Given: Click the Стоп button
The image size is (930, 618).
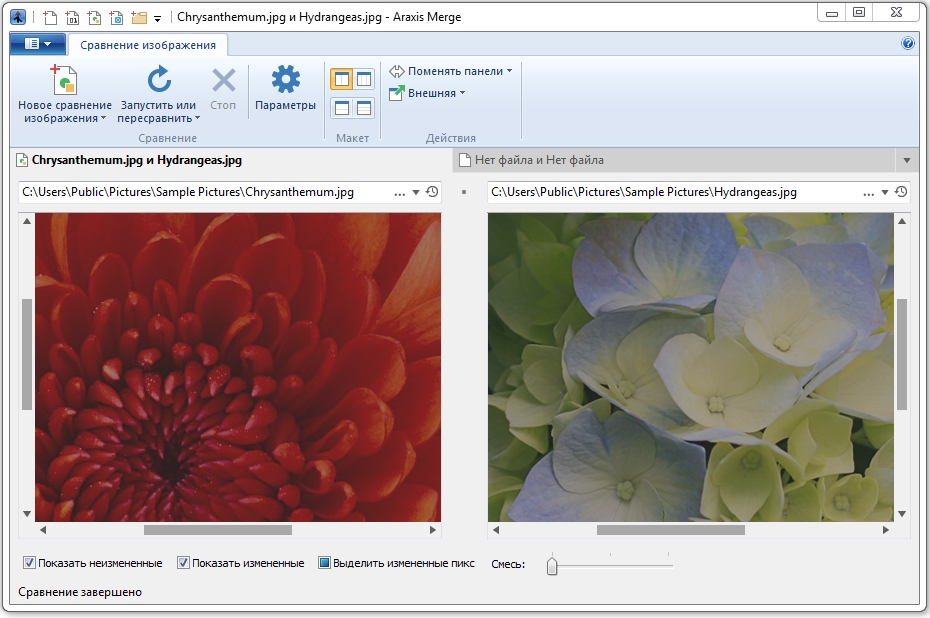Looking at the screenshot, I should (223, 89).
